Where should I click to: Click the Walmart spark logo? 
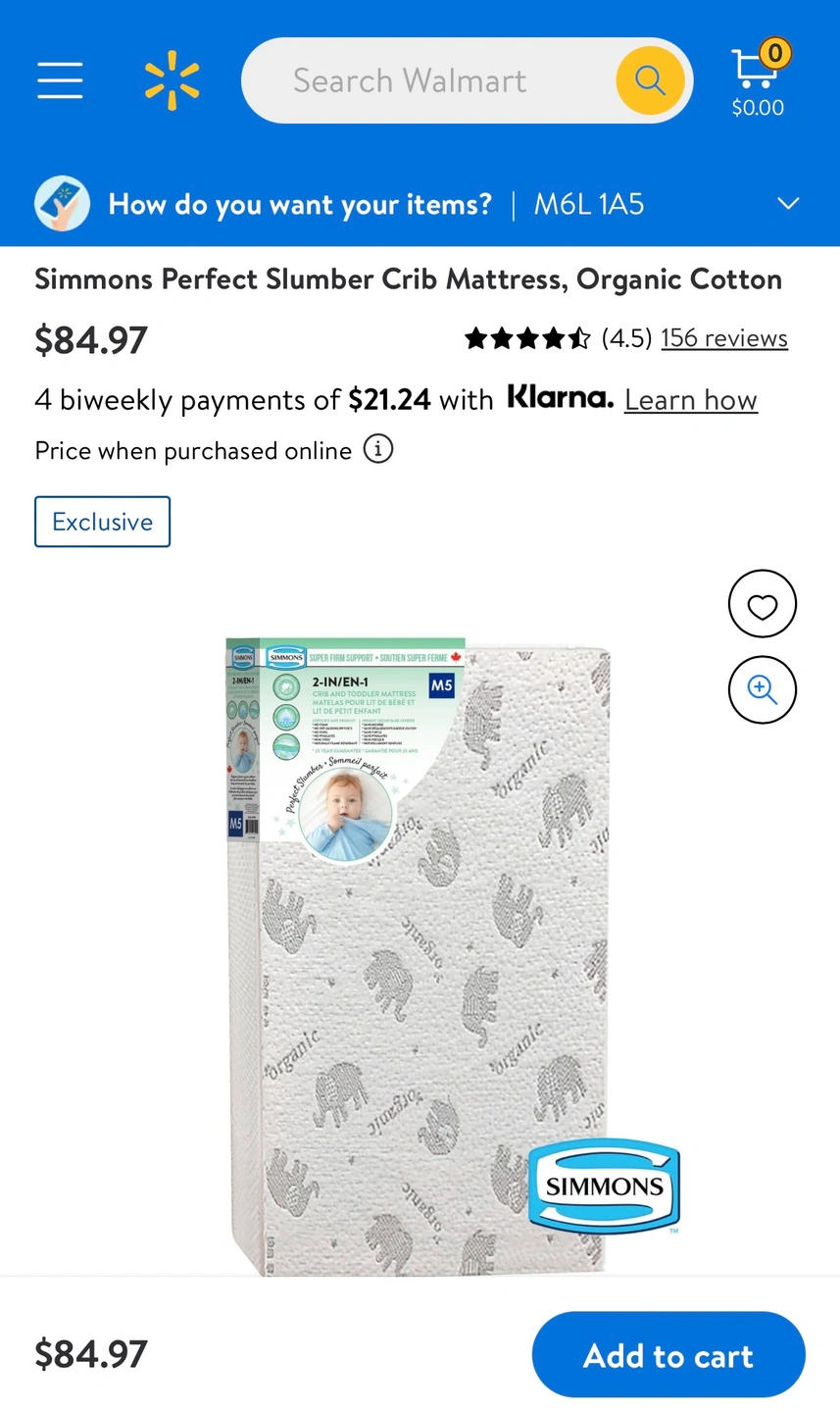coord(172,81)
